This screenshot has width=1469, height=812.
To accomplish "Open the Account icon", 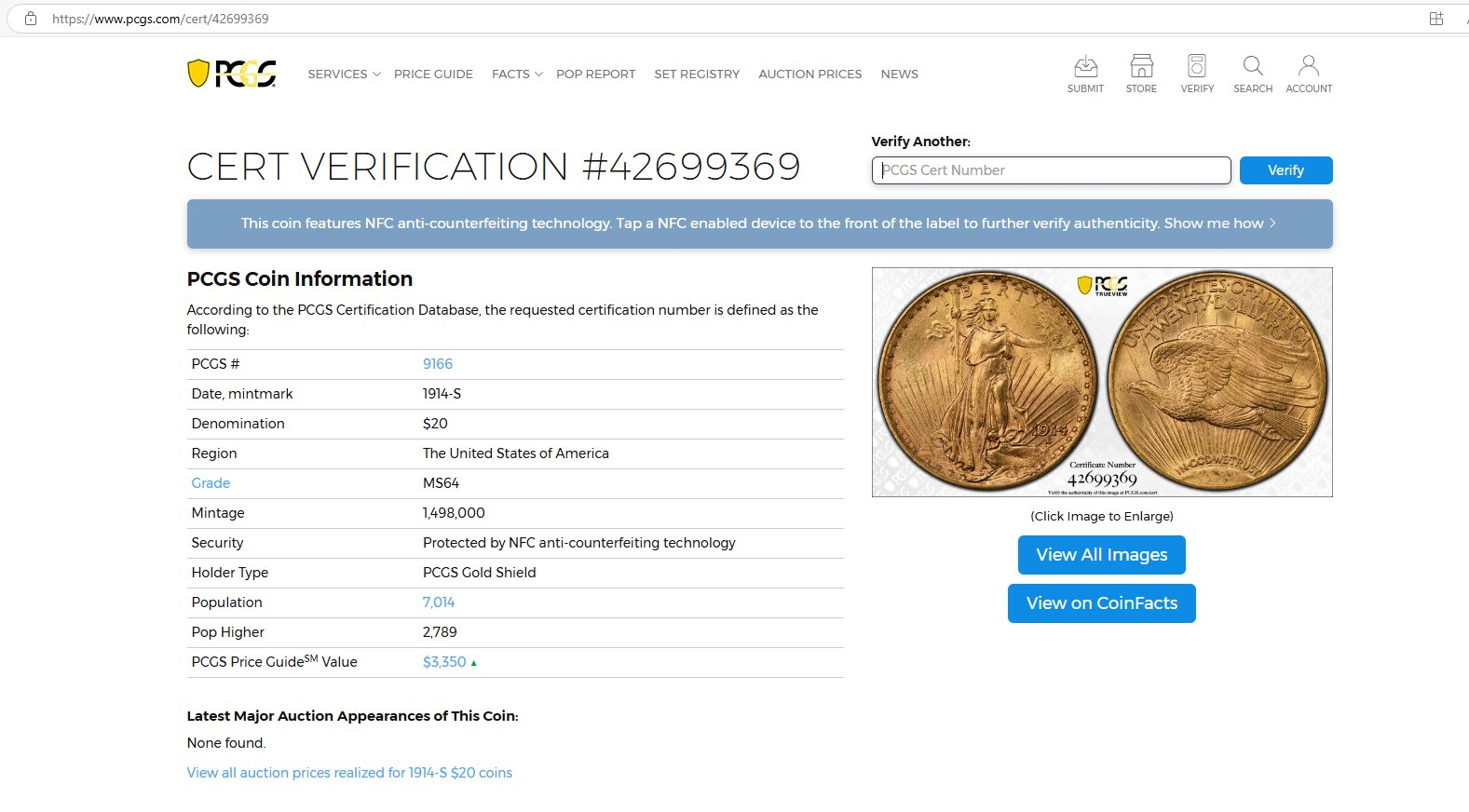I will coord(1309,74).
